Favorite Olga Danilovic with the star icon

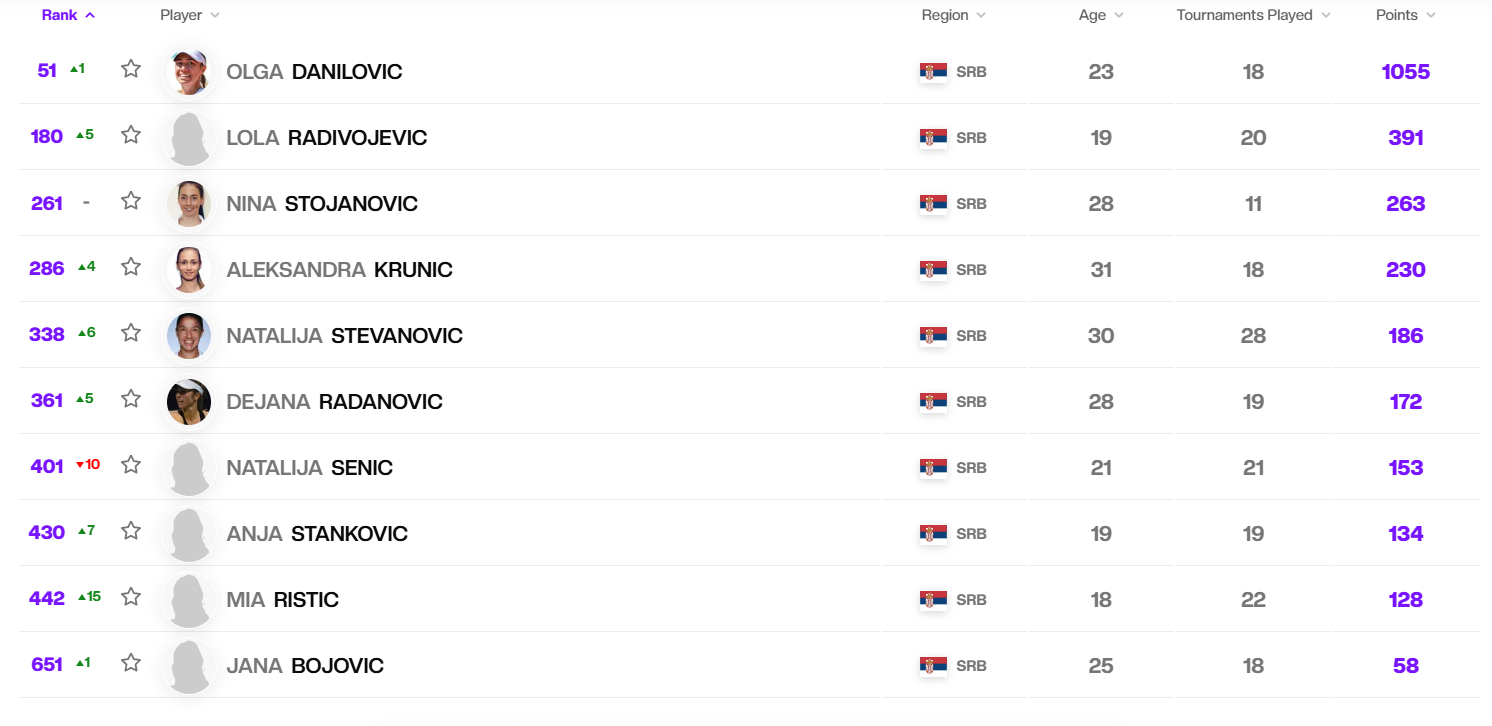coord(131,69)
